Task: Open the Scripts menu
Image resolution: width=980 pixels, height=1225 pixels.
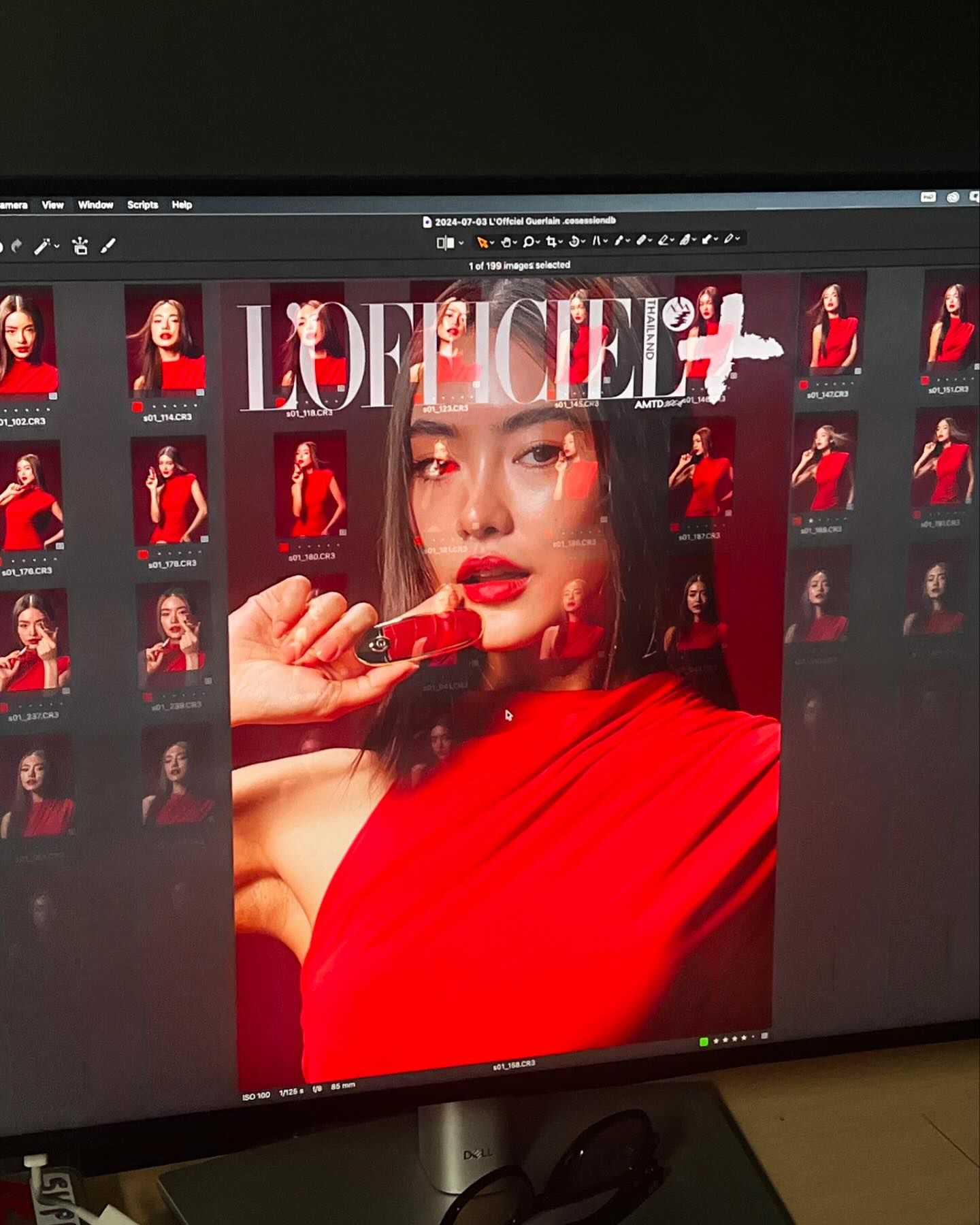Action: click(x=142, y=205)
